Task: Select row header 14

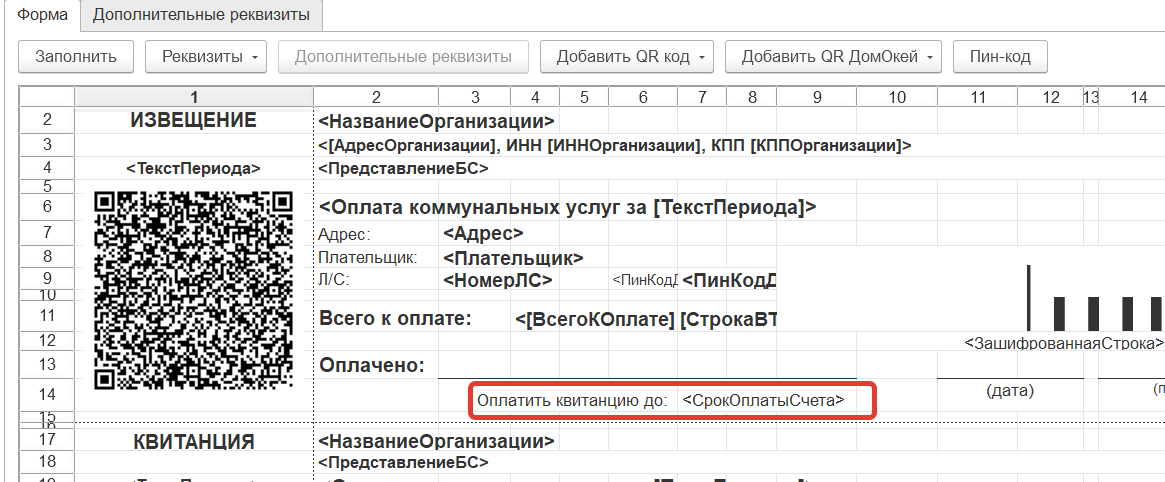Action: 46,394
